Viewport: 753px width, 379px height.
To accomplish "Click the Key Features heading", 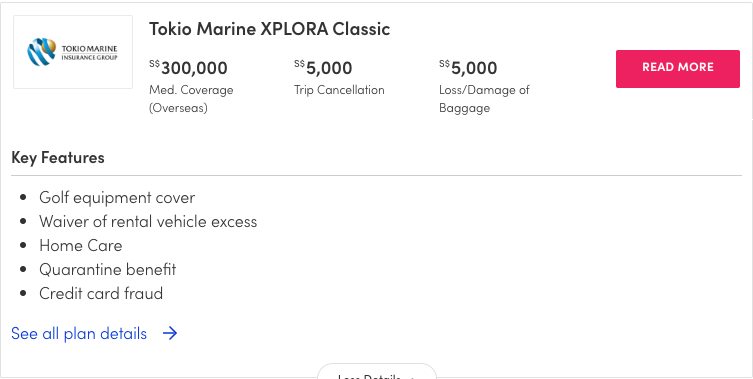I will pyautogui.click(x=58, y=158).
